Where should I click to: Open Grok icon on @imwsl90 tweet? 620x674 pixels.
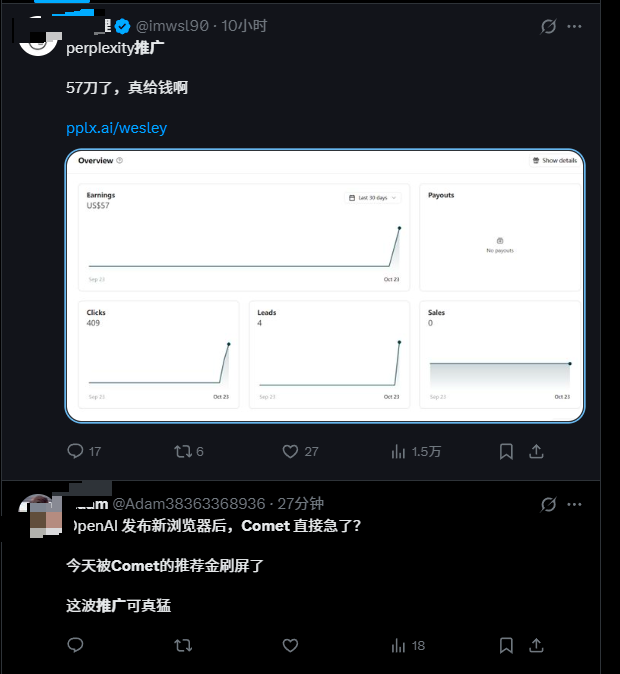[548, 26]
